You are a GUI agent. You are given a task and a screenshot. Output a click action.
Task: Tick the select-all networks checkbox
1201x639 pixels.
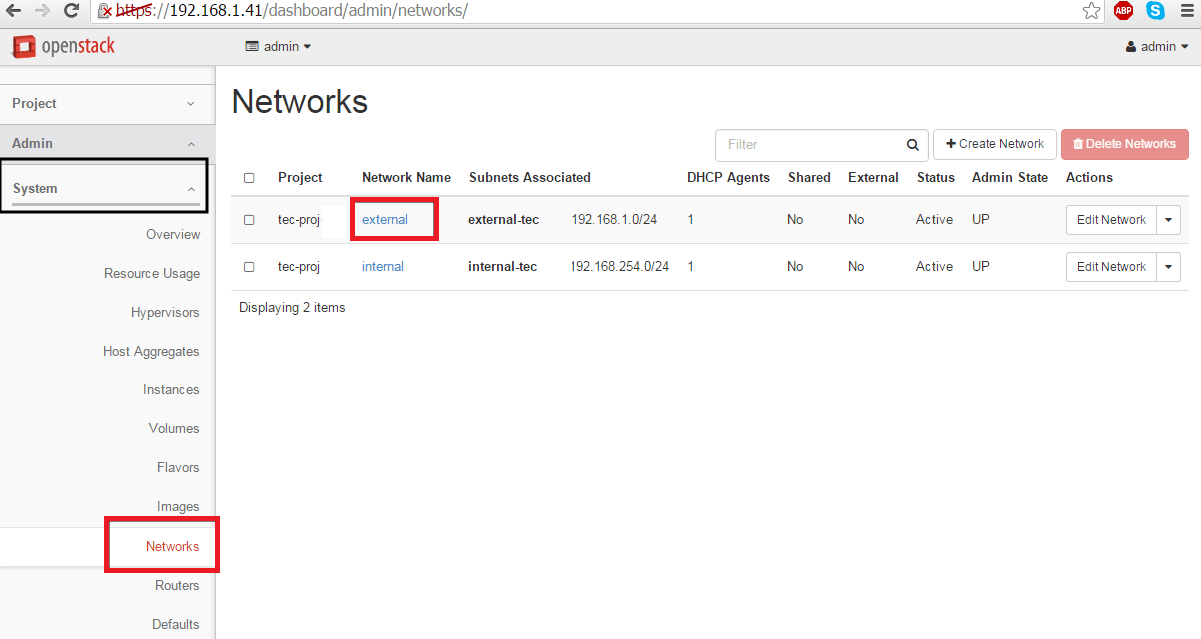(249, 178)
